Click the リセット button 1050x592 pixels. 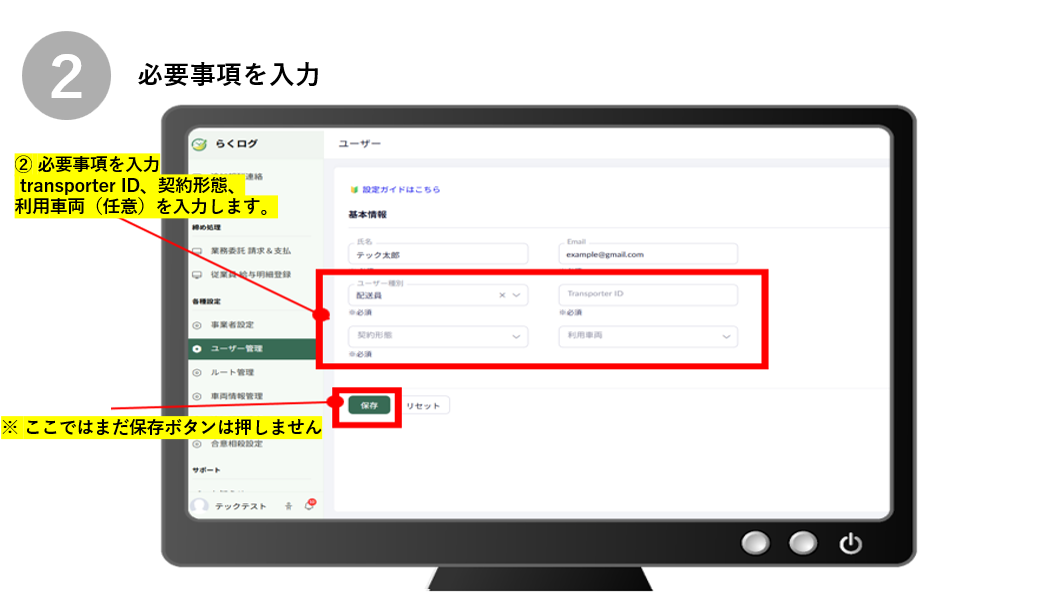(422, 406)
